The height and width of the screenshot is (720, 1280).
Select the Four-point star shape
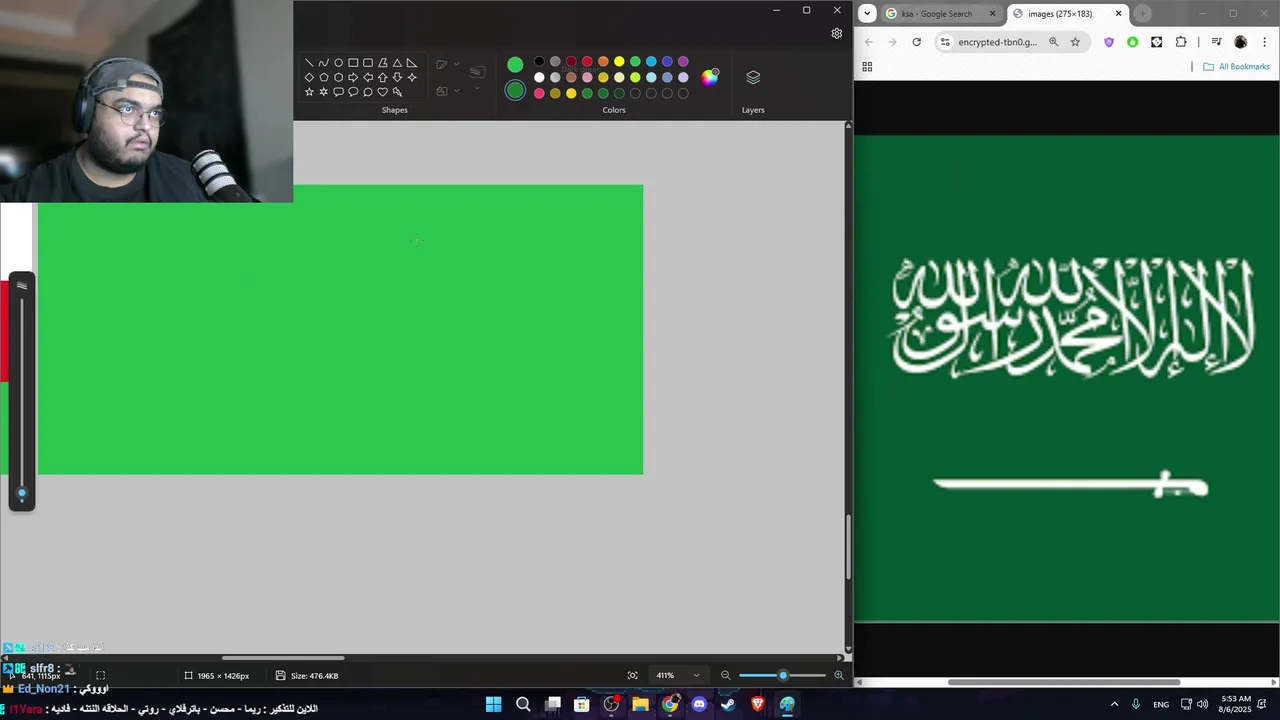(412, 77)
